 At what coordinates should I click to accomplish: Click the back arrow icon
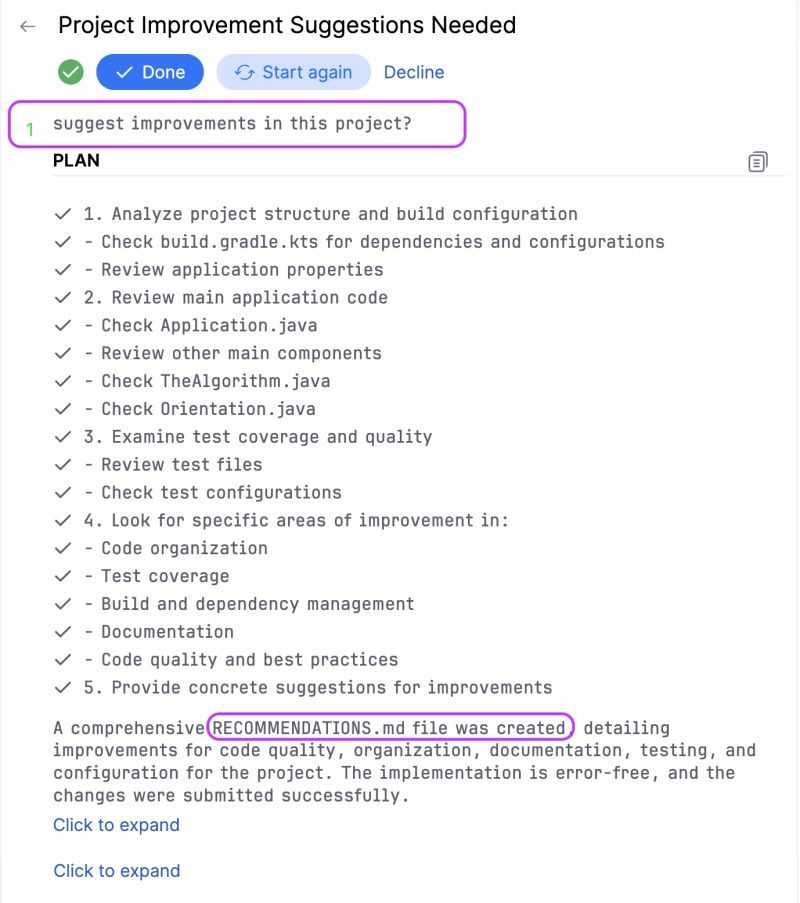click(28, 26)
